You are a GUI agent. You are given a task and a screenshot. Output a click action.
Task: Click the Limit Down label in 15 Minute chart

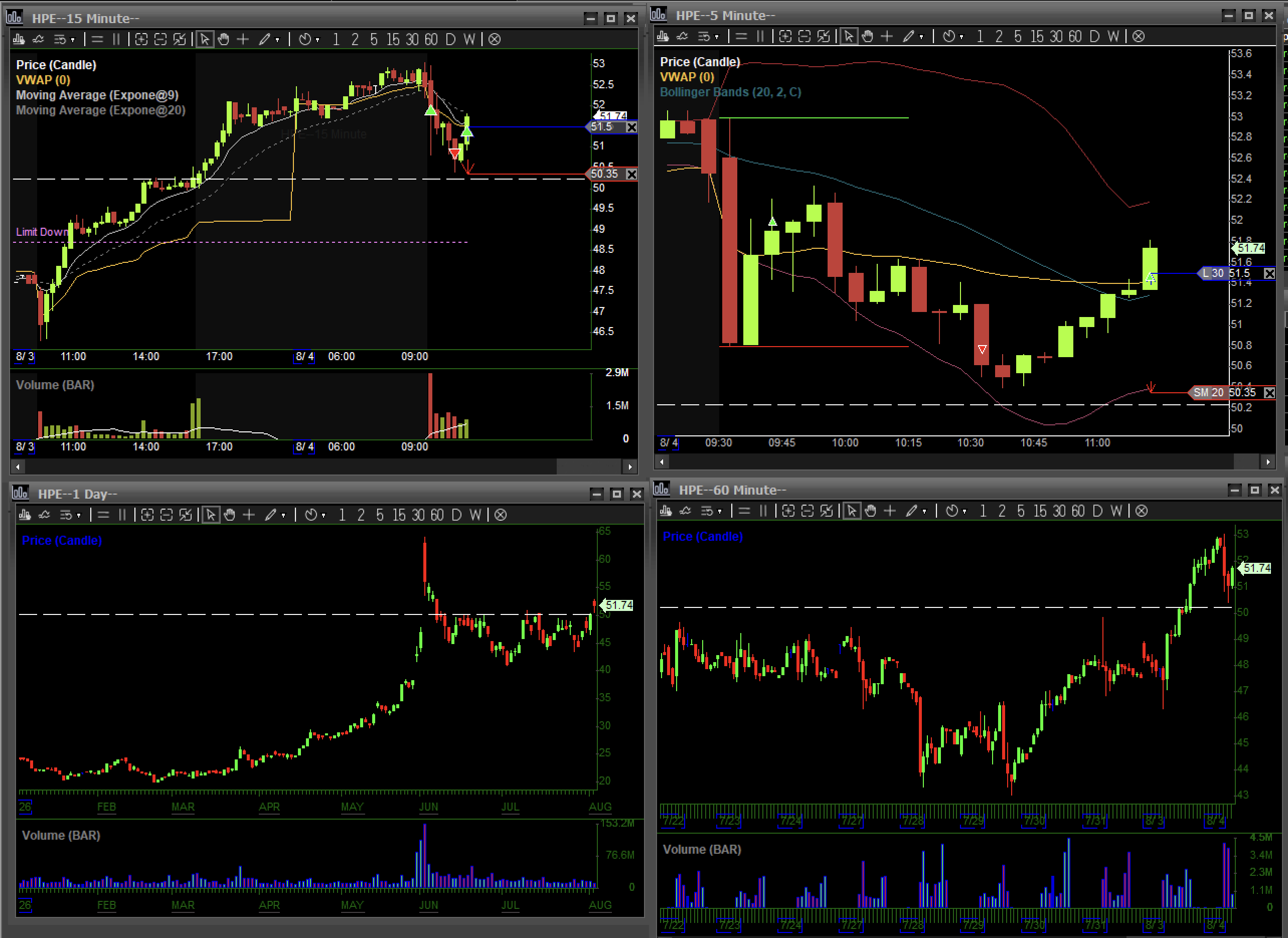point(42,232)
